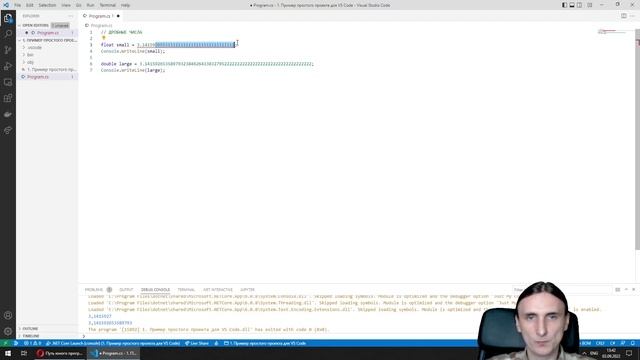Screen dimensions: 640x360
Task: Click .NET Core Launch config in status bar
Action: [113, 343]
